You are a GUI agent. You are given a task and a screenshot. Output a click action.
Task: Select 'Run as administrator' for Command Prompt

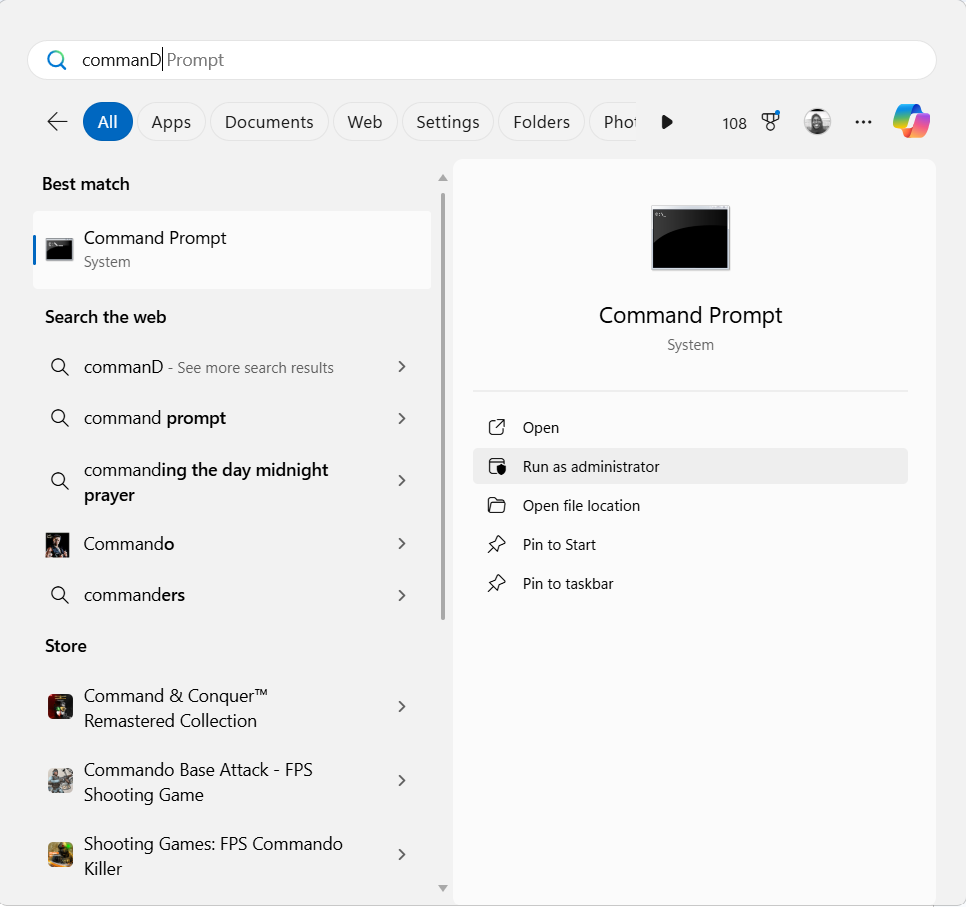(590, 466)
